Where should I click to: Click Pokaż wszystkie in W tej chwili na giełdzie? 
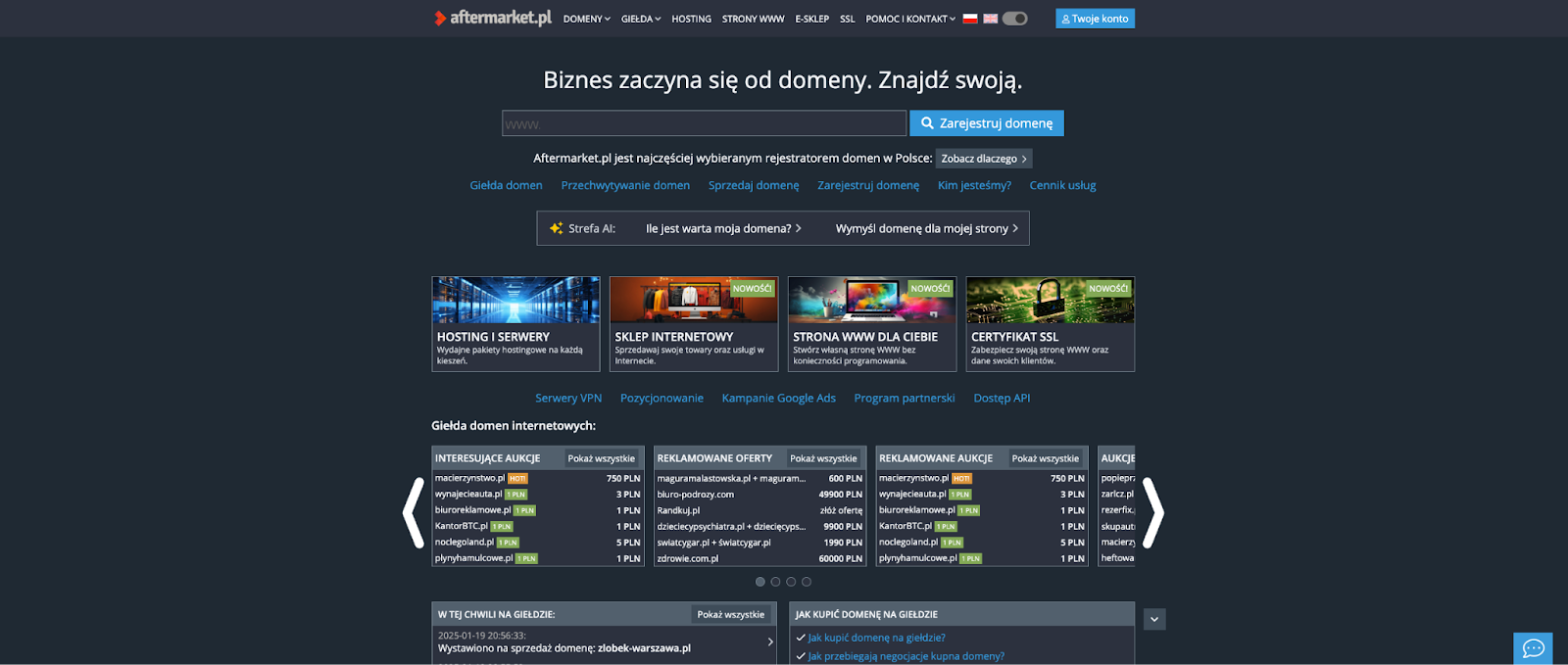[731, 614]
